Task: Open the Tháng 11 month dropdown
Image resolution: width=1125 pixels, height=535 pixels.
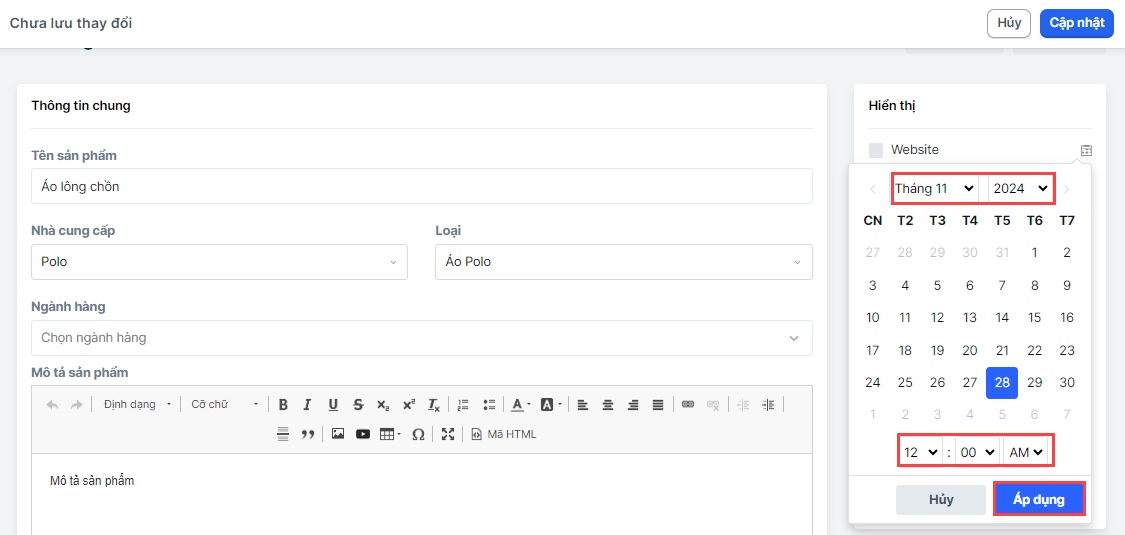Action: (x=935, y=188)
